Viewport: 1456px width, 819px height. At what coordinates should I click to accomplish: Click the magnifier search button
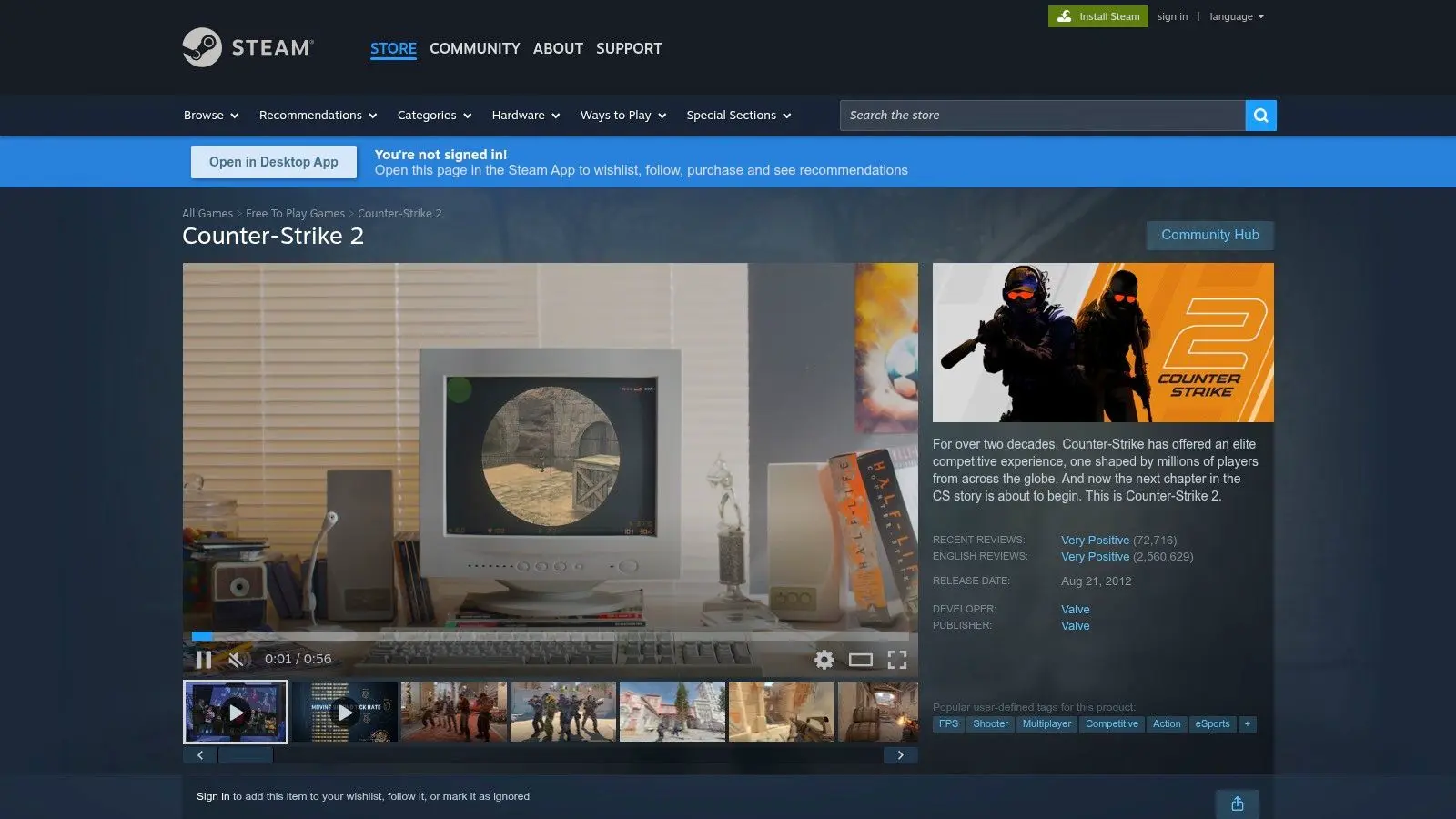(1260, 116)
